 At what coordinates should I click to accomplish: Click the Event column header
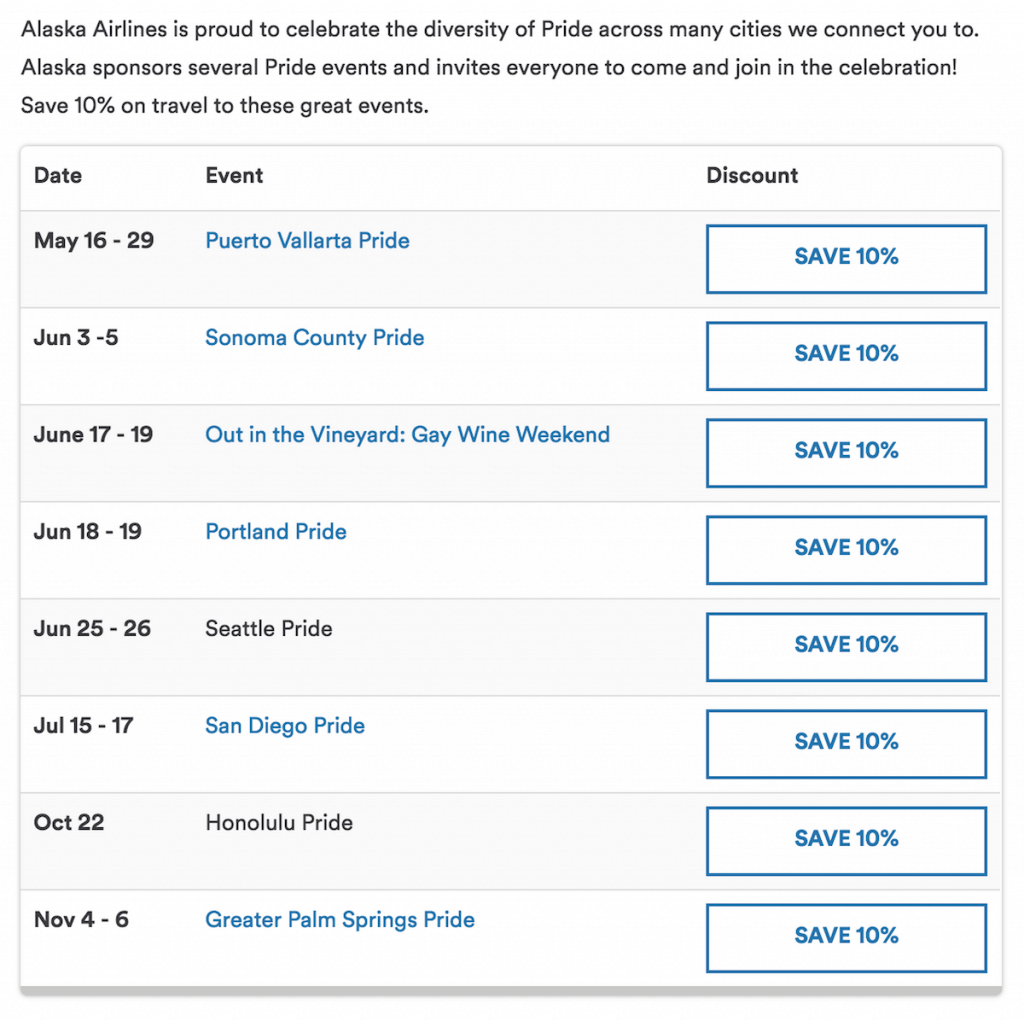[234, 176]
